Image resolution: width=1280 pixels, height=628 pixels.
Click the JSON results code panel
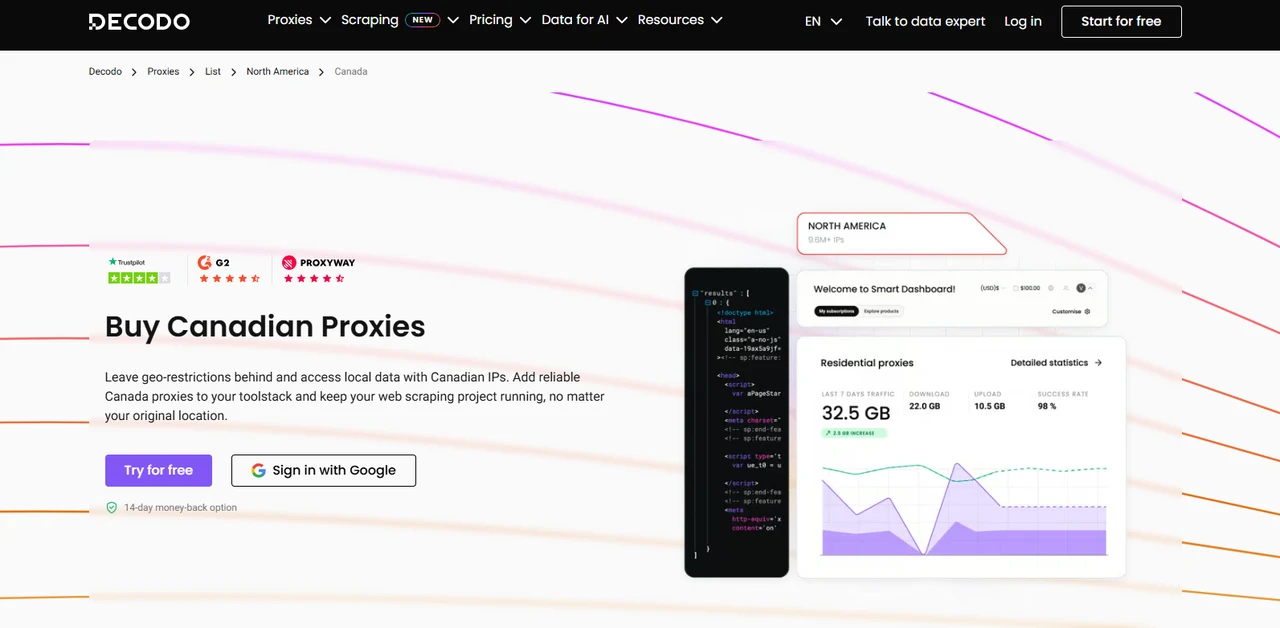pos(737,422)
